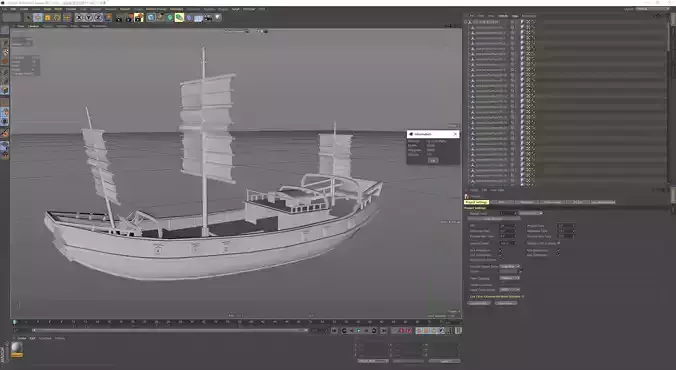Open Edit Render Settings icon

point(139,18)
